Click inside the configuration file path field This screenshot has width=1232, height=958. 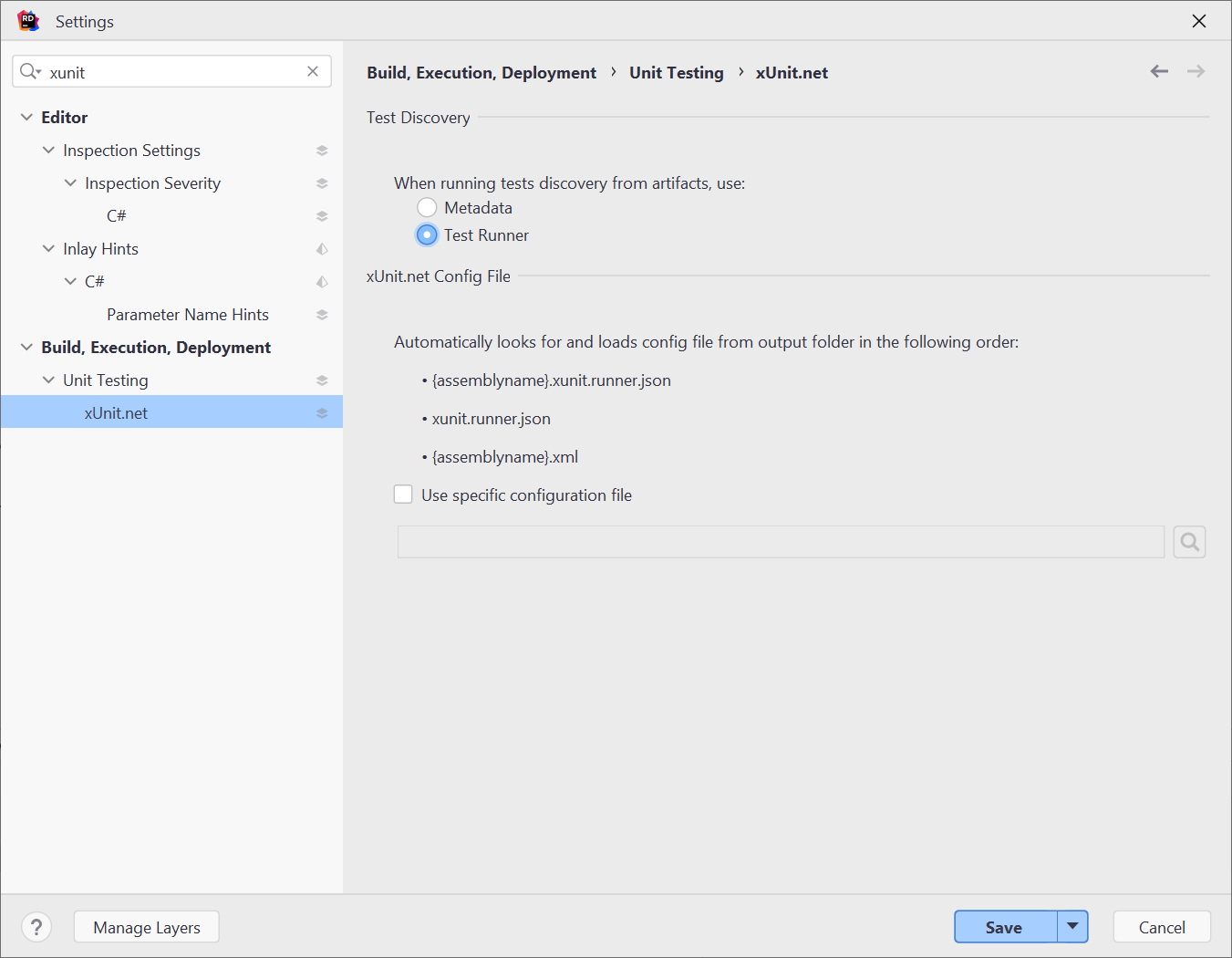(780, 541)
